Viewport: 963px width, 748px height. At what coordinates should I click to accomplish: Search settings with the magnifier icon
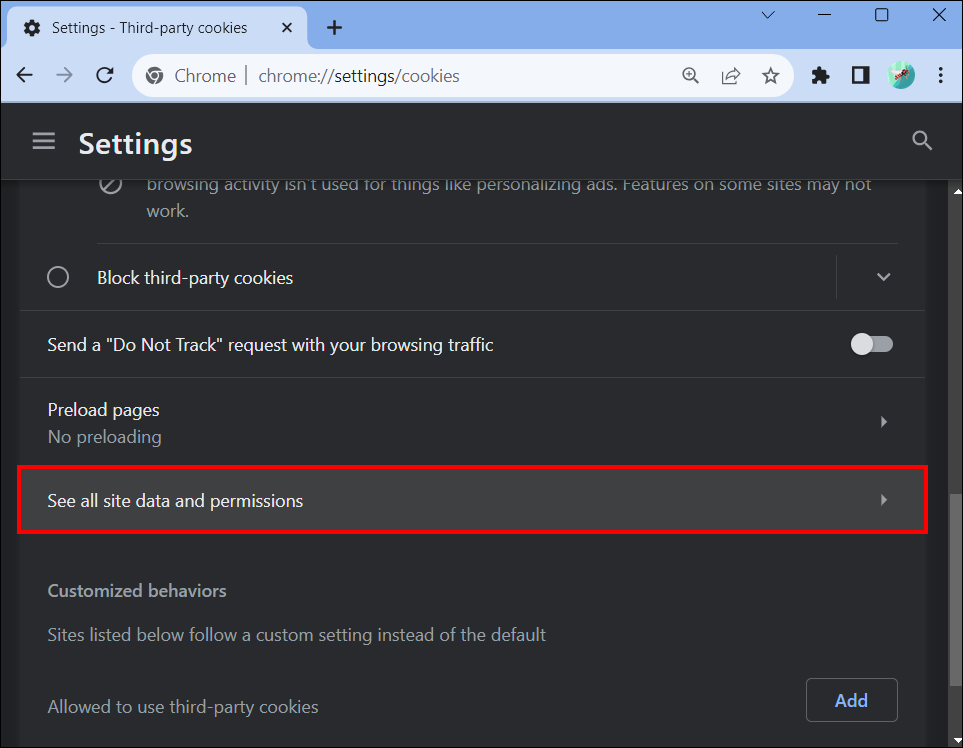tap(922, 141)
